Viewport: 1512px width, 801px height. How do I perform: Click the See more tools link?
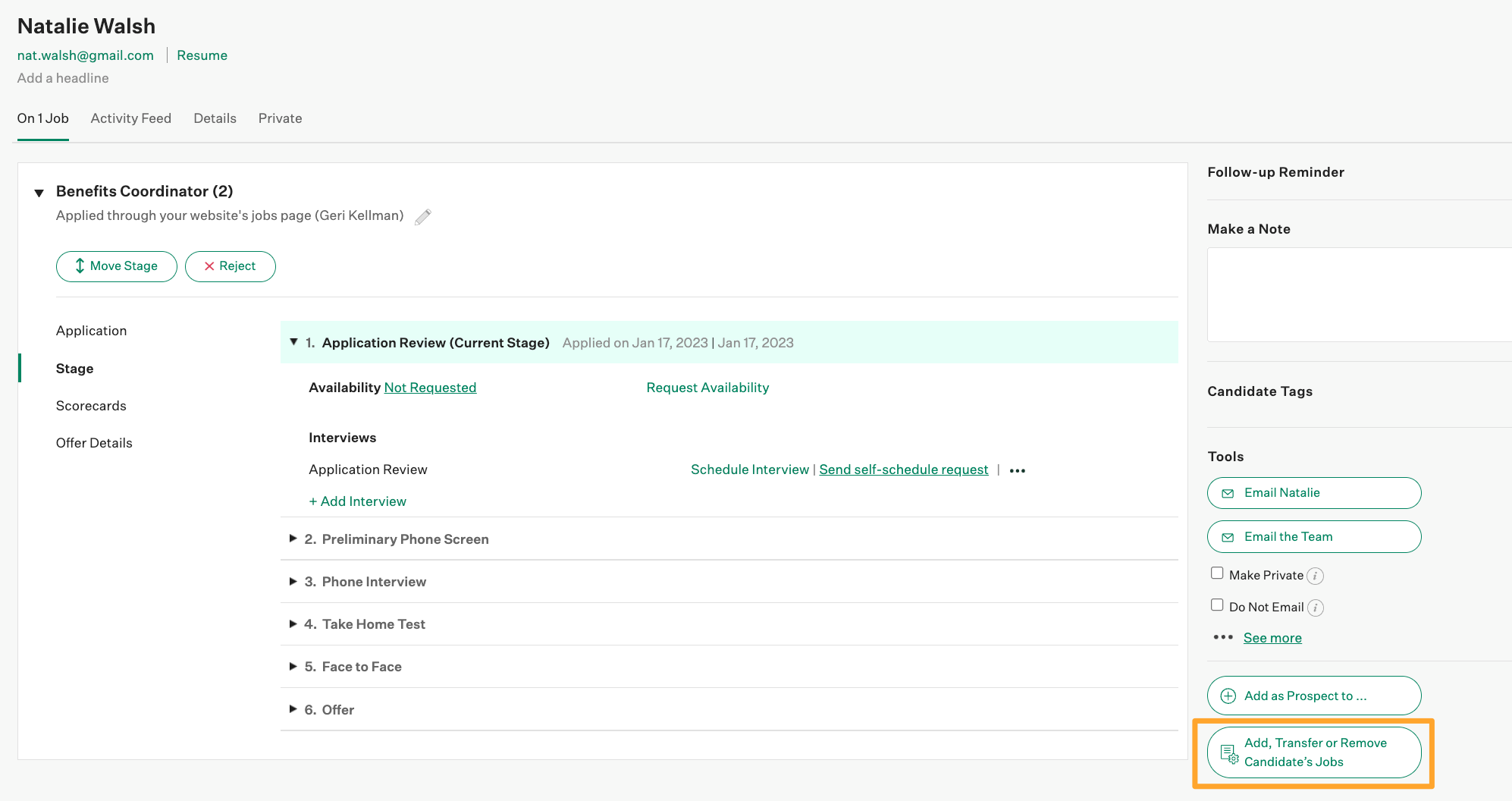tap(1272, 638)
